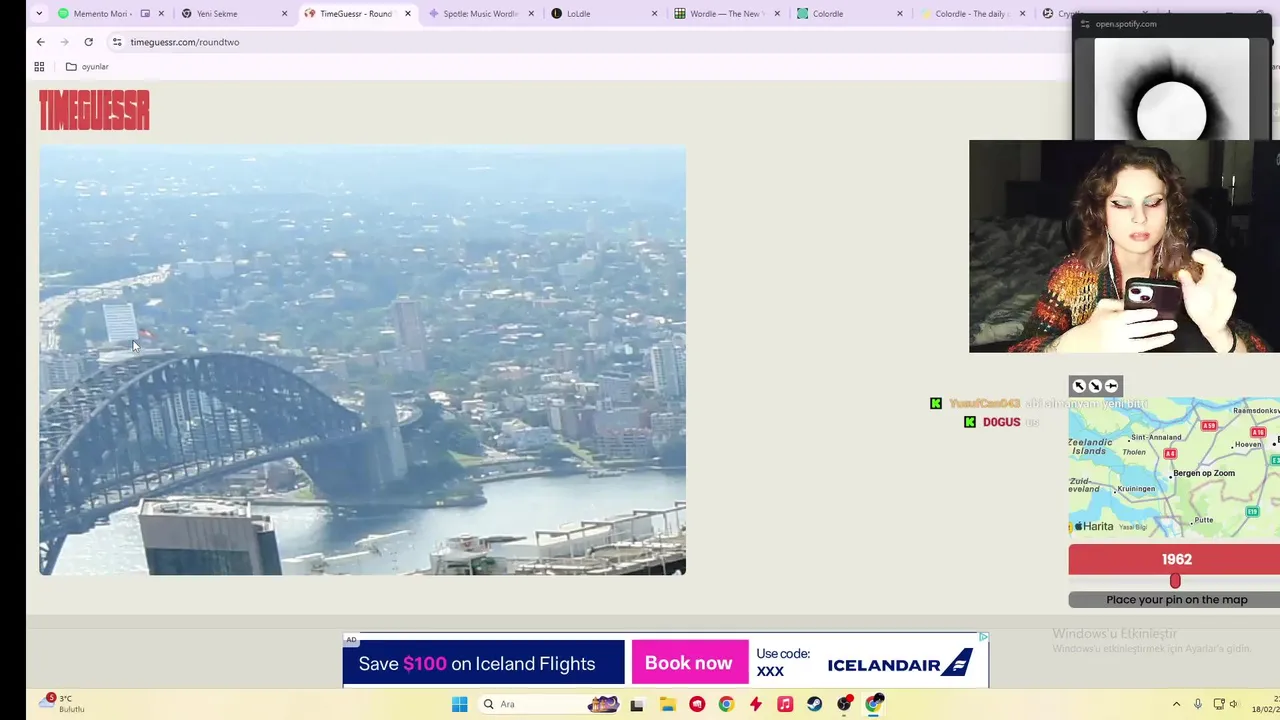
Task: Open weather widget showing 3°C
Action: pos(61,704)
